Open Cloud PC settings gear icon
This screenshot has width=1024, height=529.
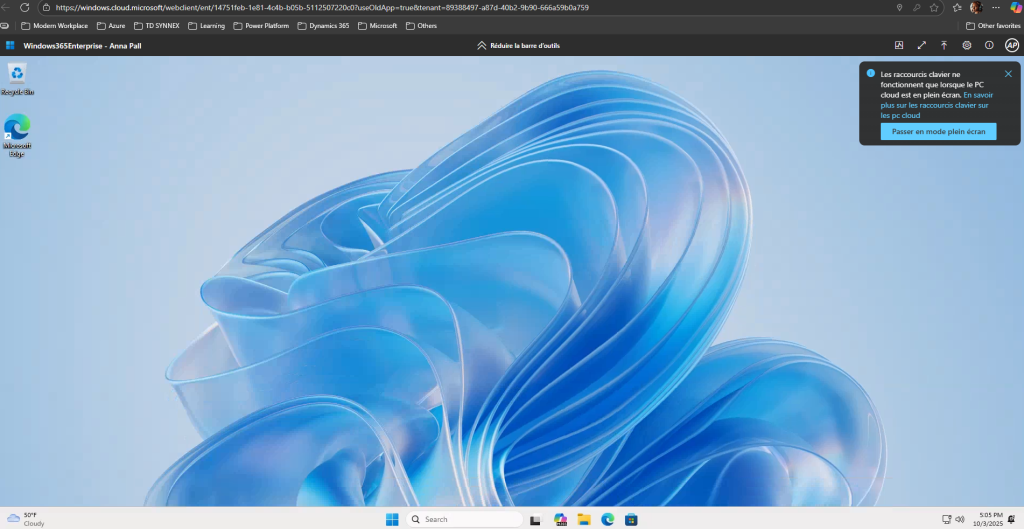[967, 45]
